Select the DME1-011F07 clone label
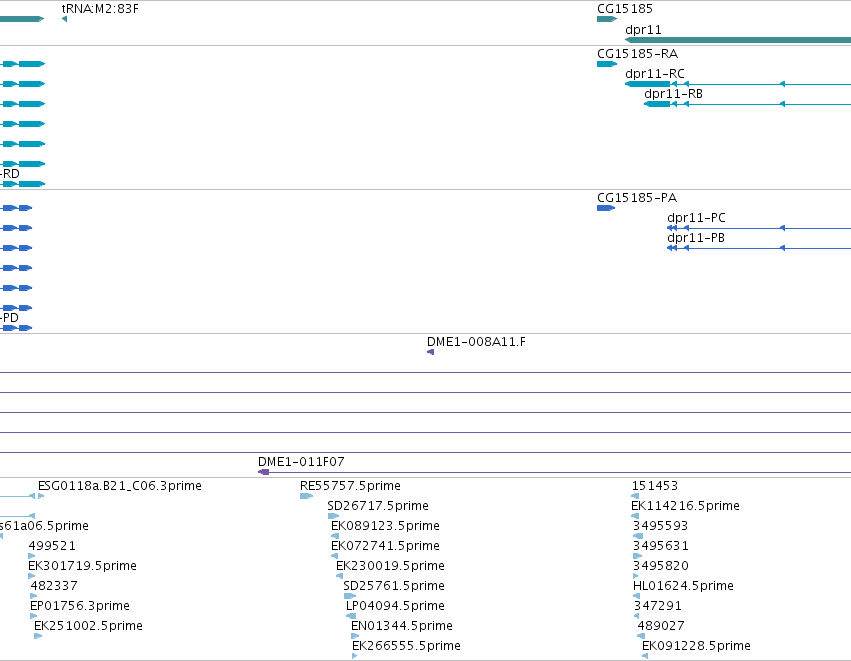 [301, 462]
